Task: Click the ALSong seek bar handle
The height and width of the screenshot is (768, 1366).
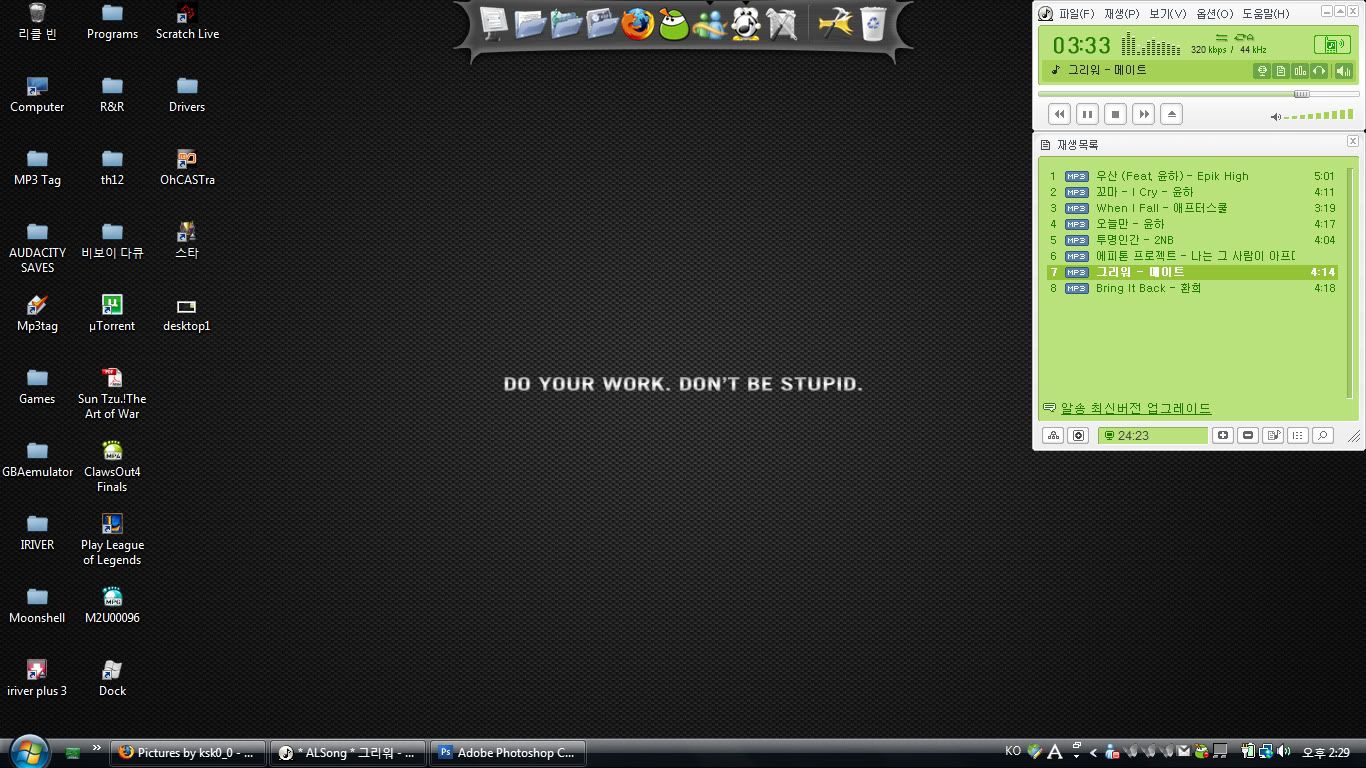Action: pyautogui.click(x=1301, y=94)
